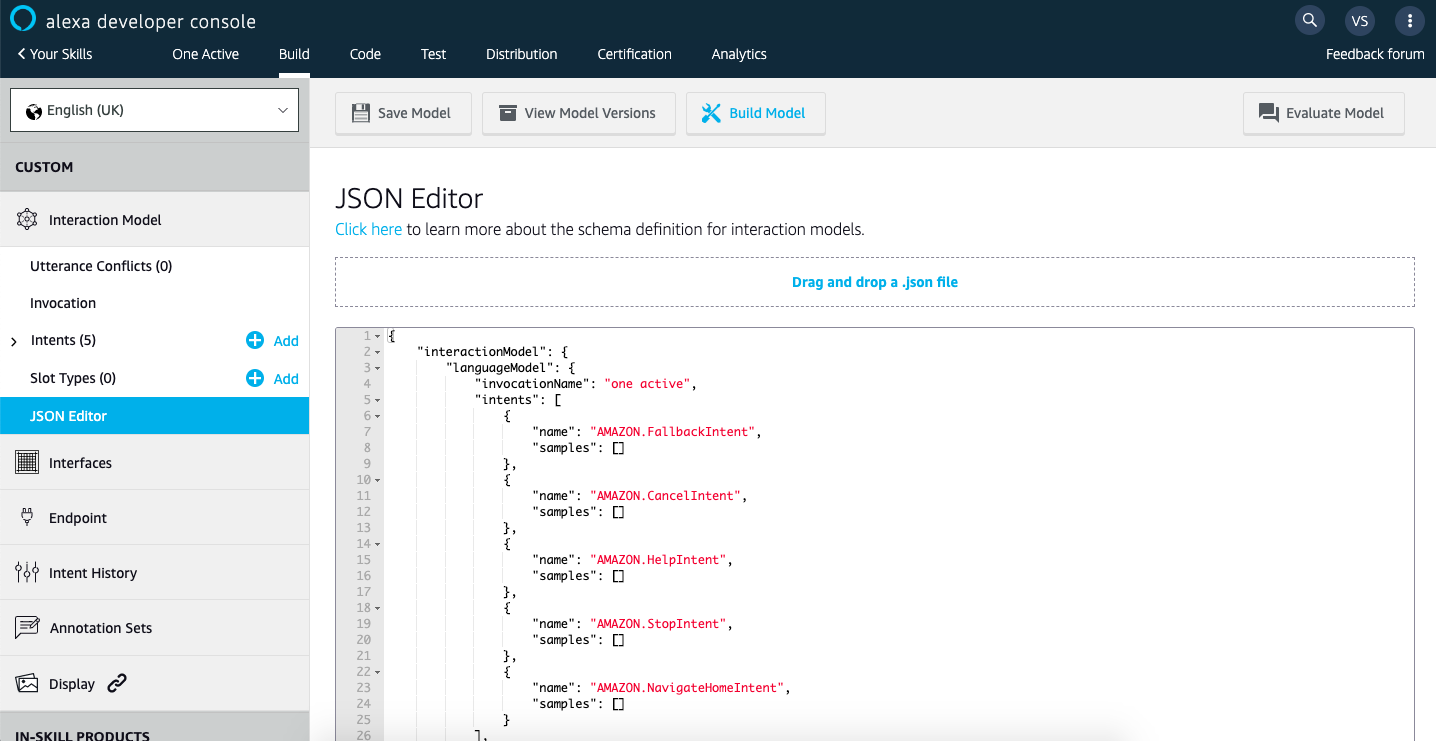Click the View Model Versions button
This screenshot has width=1436, height=741.
point(579,113)
